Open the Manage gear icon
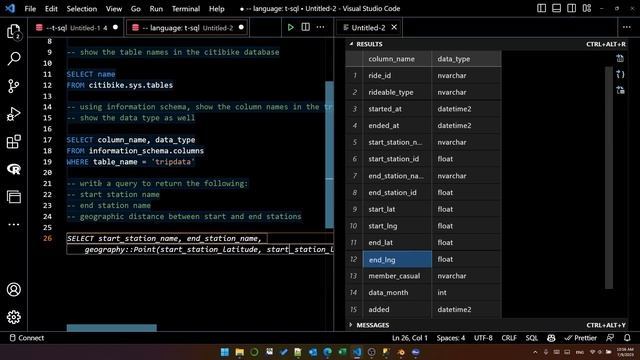Viewport: 640px width, 360px height. (x=14, y=317)
